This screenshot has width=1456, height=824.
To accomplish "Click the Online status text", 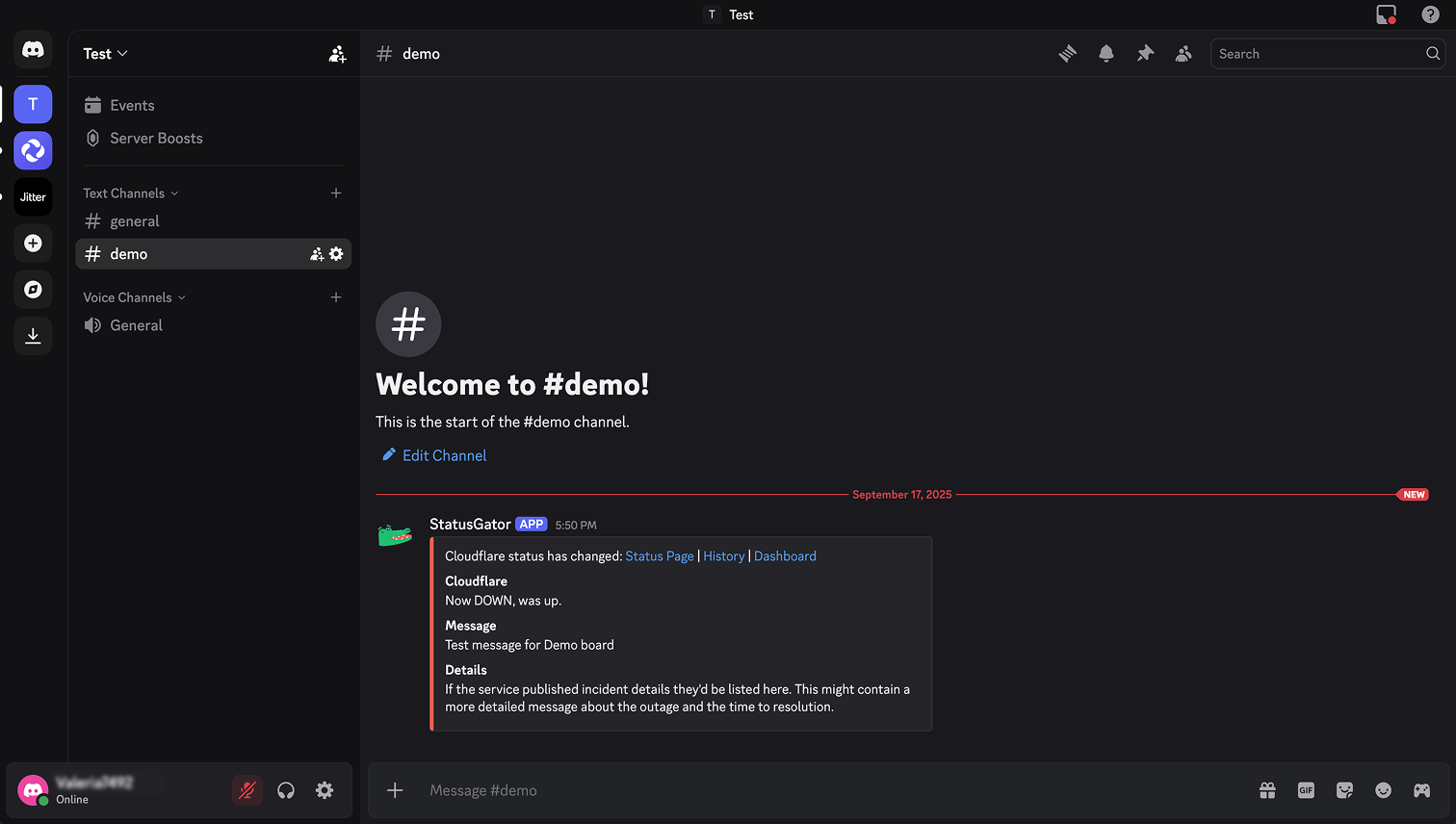I will 72,800.
